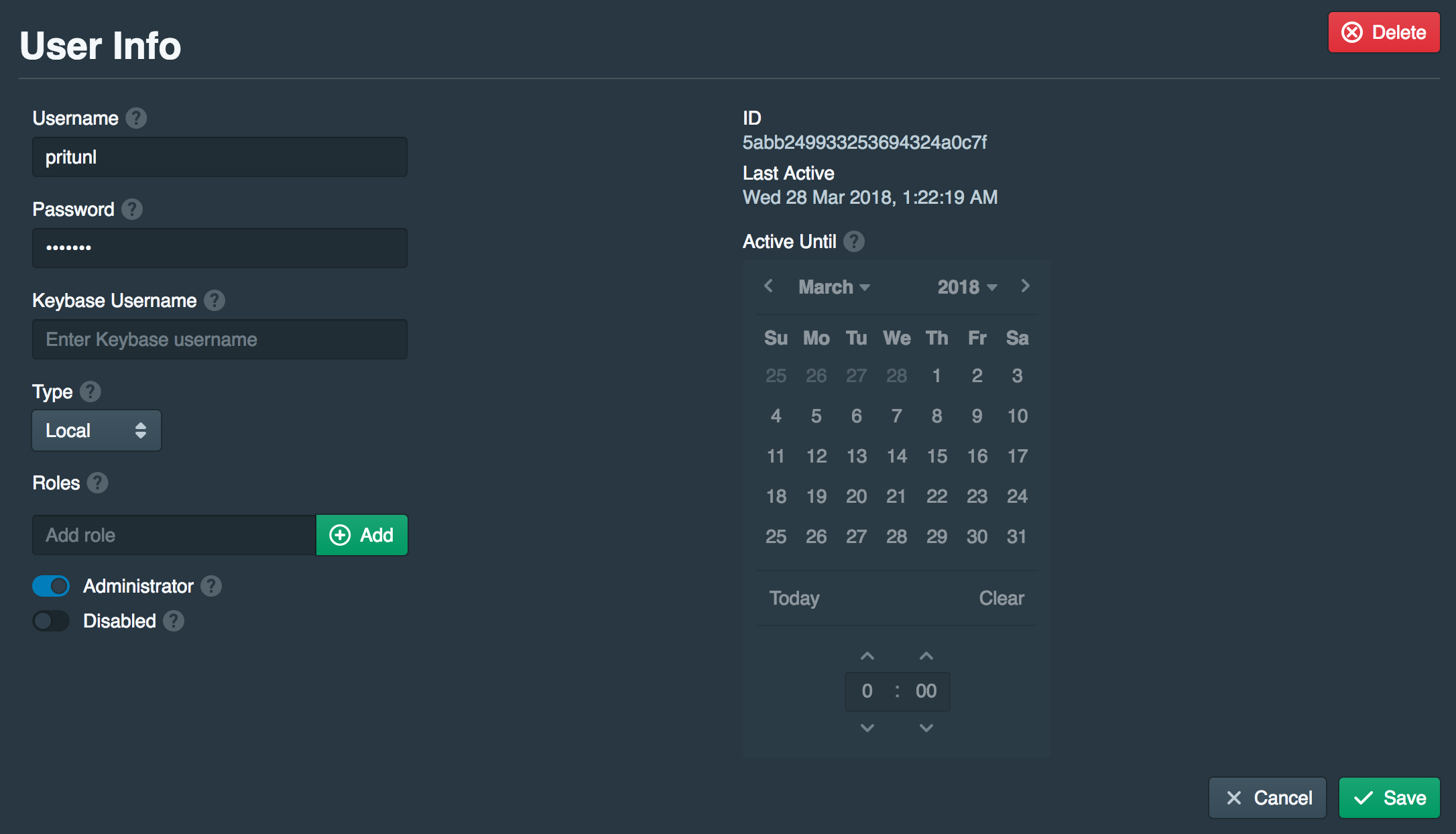Image resolution: width=1456 pixels, height=834 pixels.
Task: Click the user ID 5abb249933253694324a0c7f
Action: pos(865,142)
